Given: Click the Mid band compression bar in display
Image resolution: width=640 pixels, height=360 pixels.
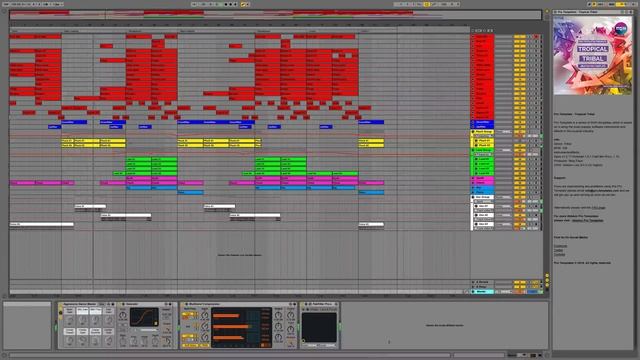Looking at the screenshot, I should click(231, 326).
